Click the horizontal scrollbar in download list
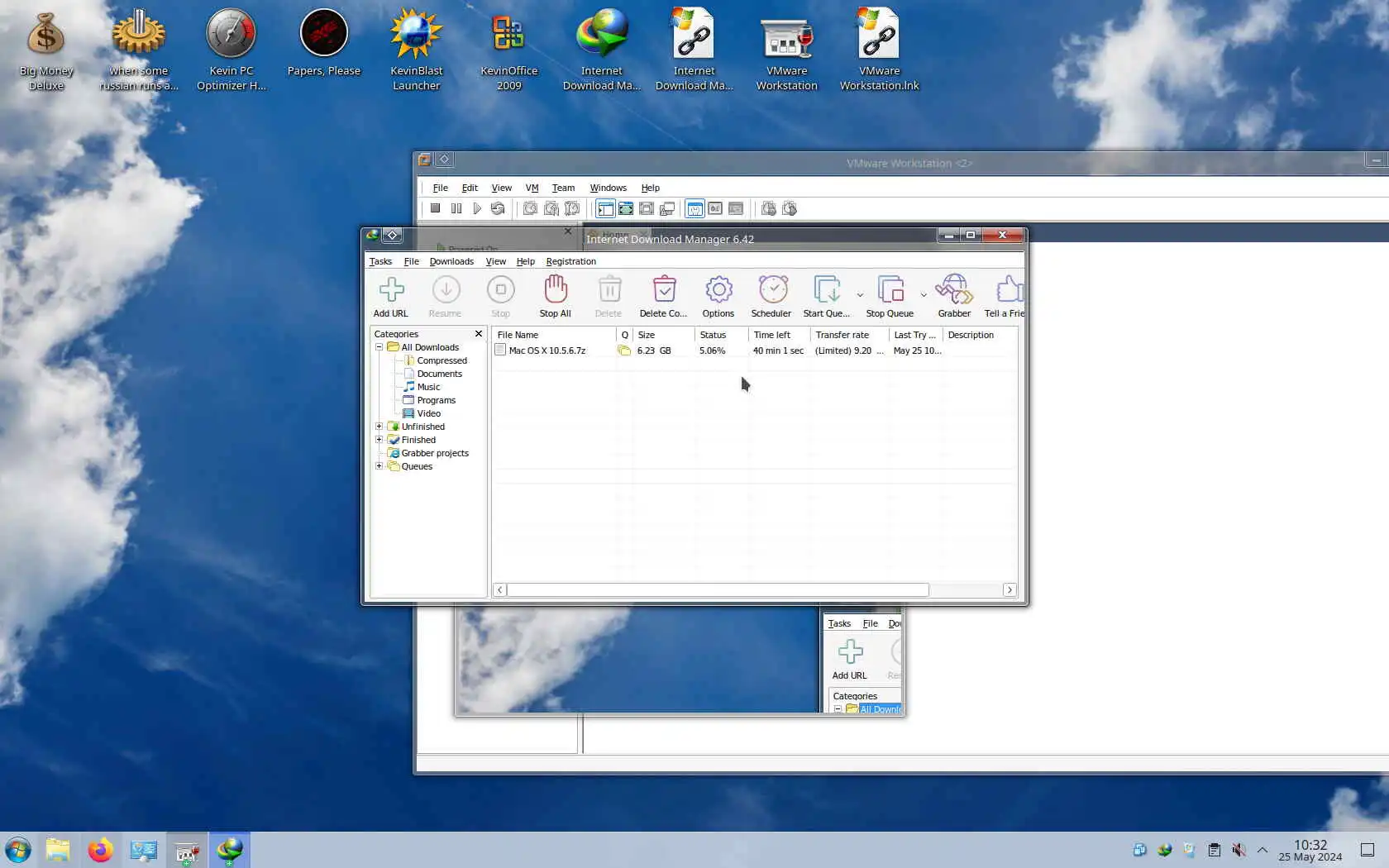 coord(718,589)
